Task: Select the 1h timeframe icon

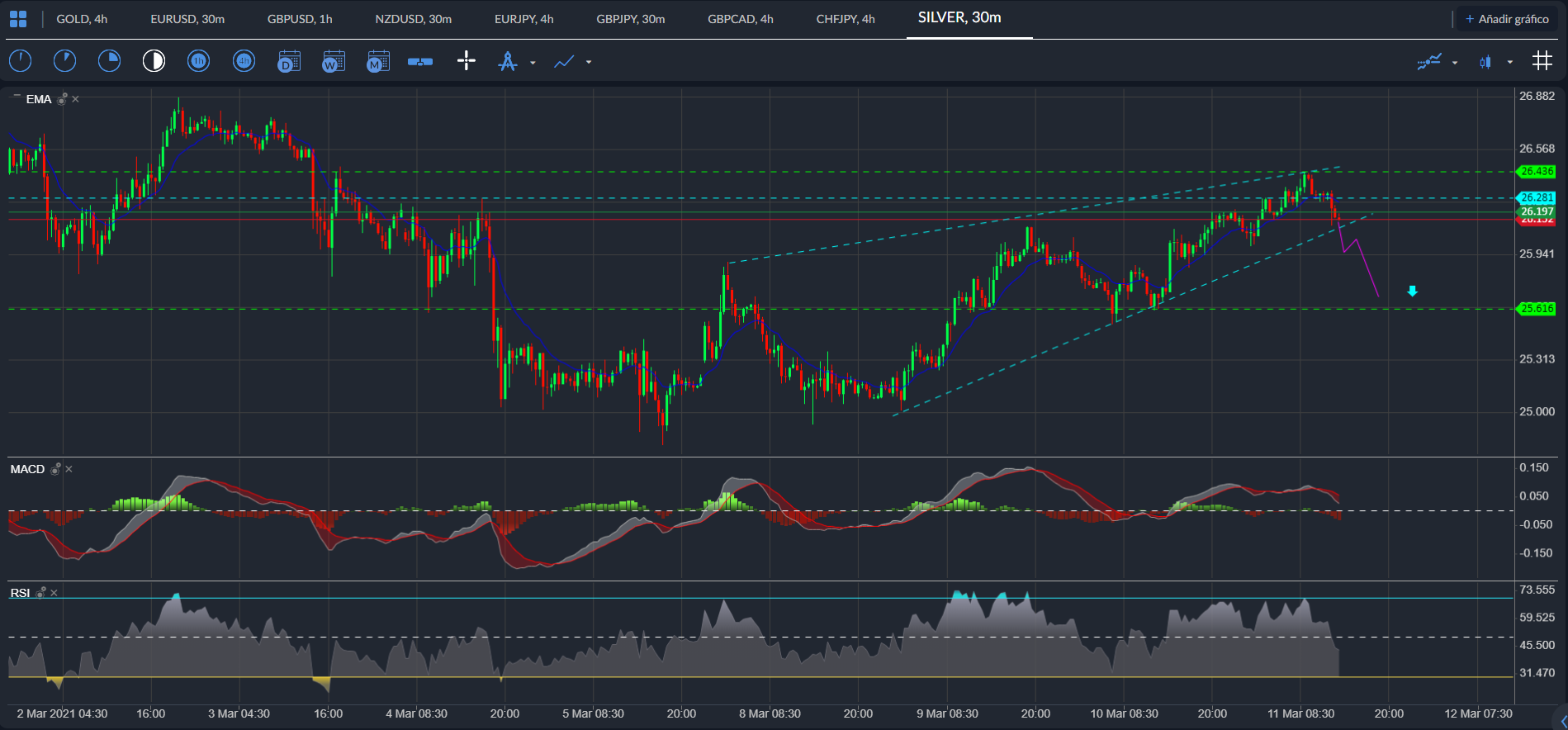Action: 198,61
